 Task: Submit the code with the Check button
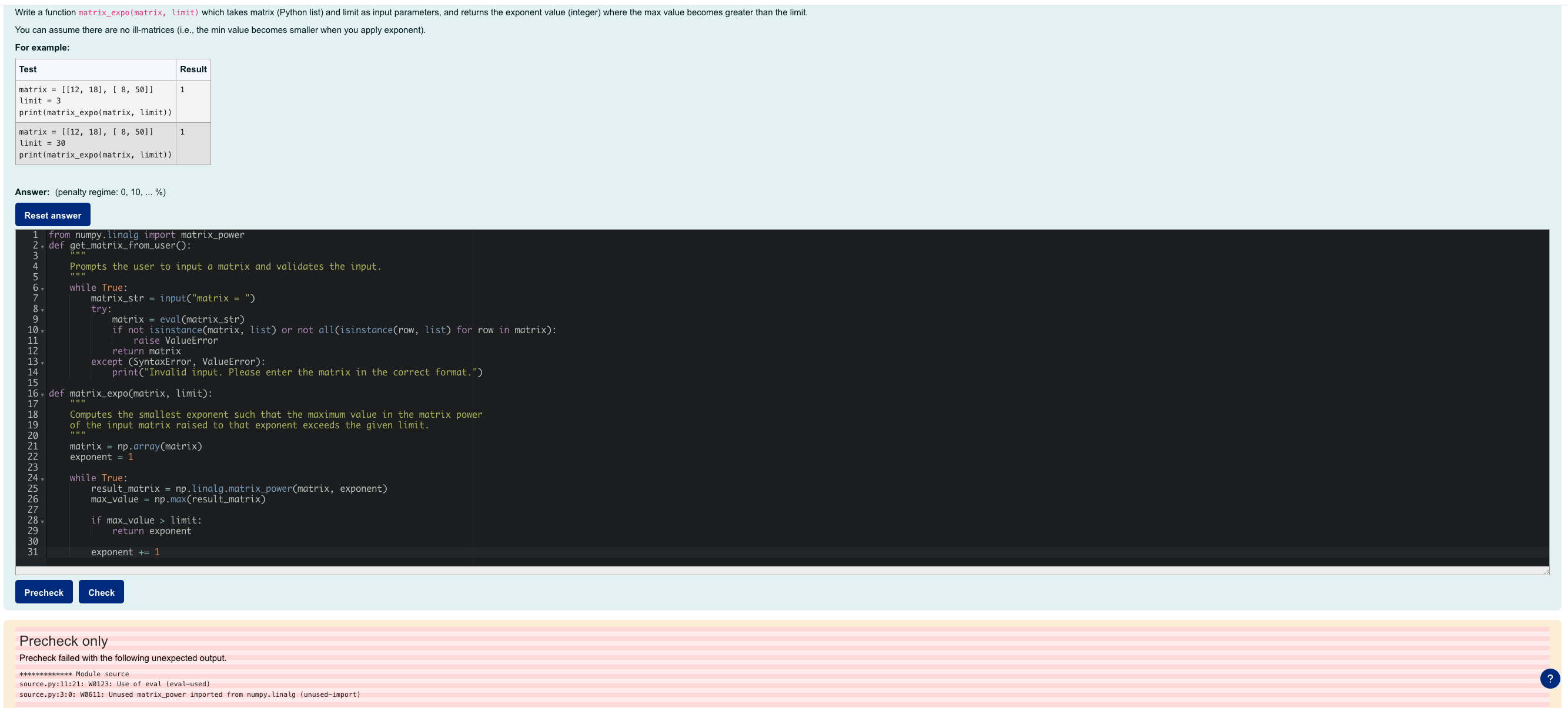tap(101, 592)
